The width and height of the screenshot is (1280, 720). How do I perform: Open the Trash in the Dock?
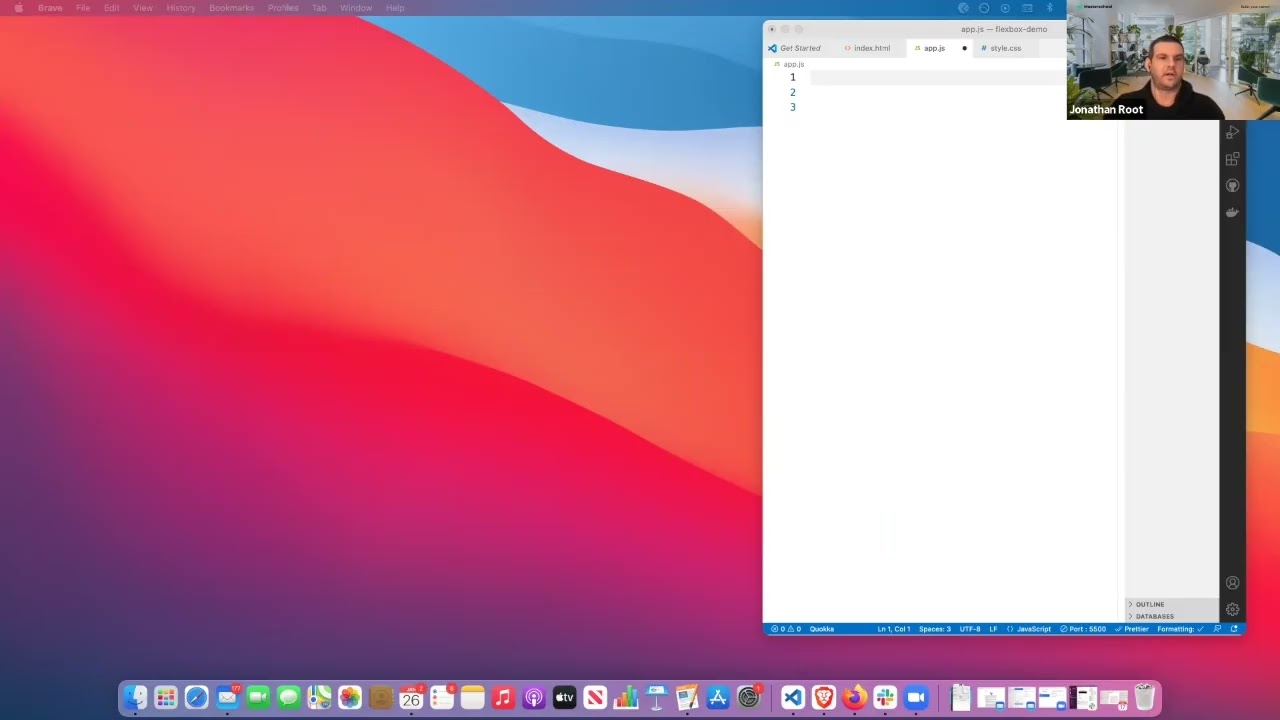click(1144, 697)
